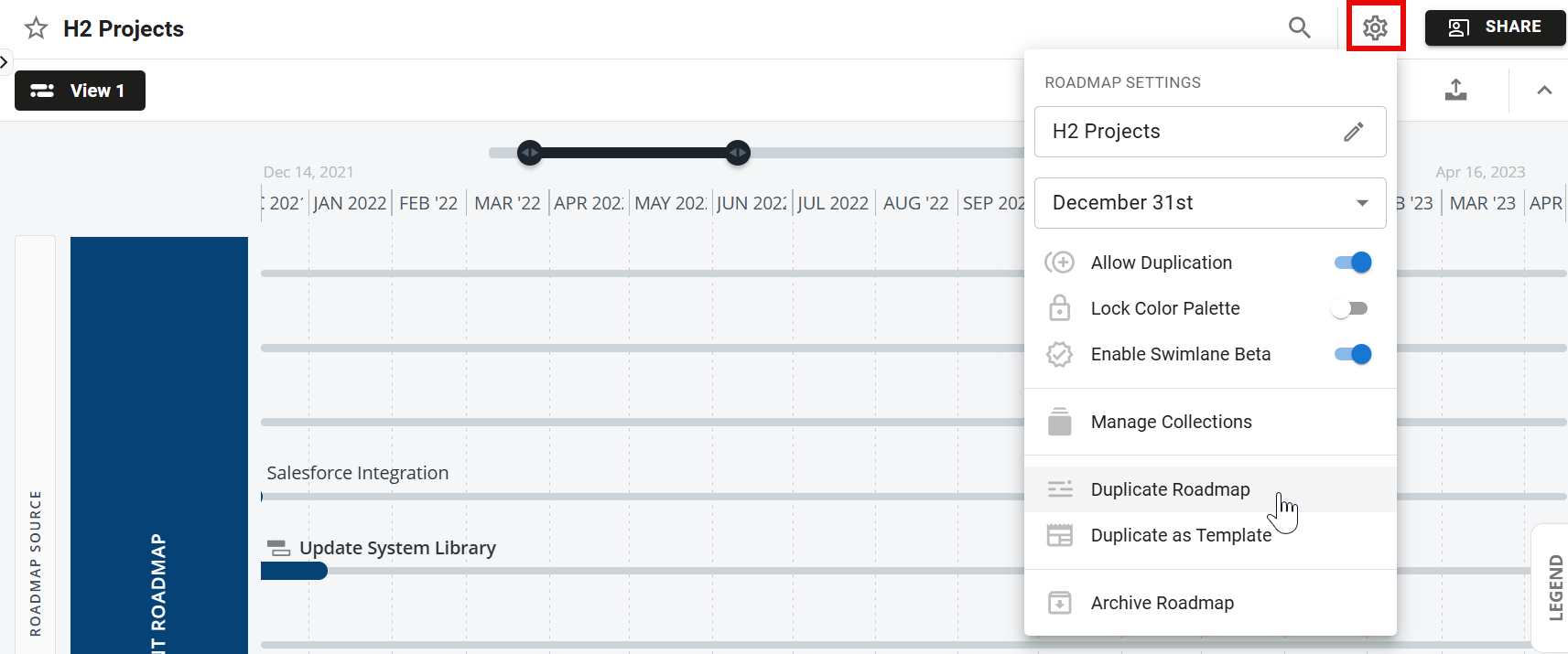Click the Duplicate as Template icon
This screenshot has width=1568, height=654.
pos(1059,535)
